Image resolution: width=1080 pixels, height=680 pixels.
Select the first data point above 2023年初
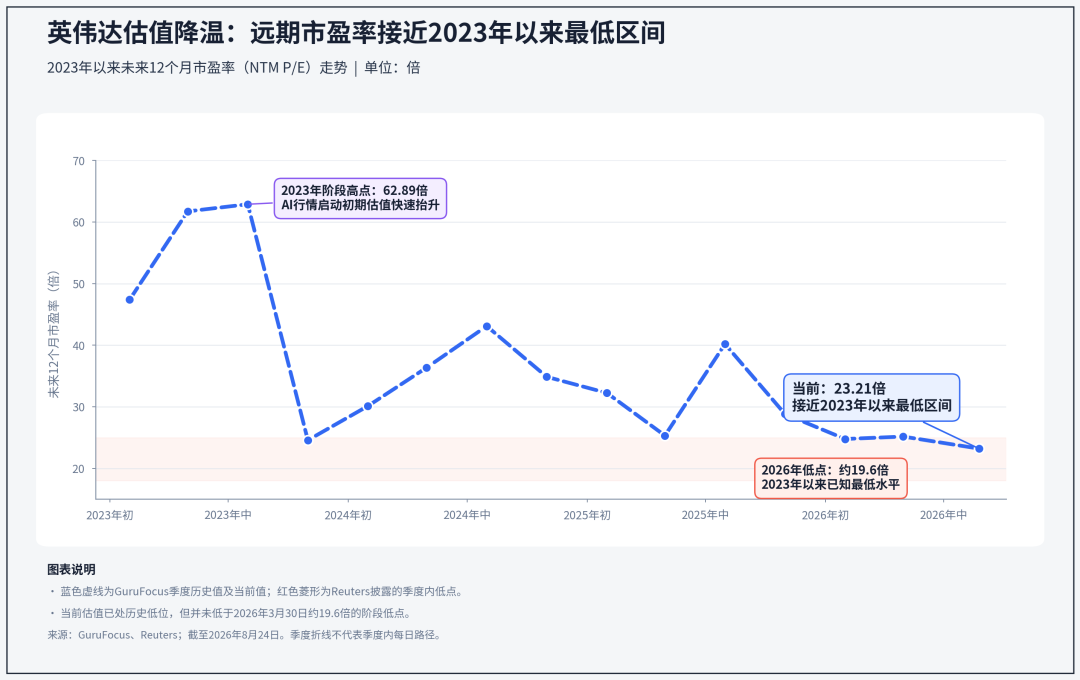click(129, 300)
